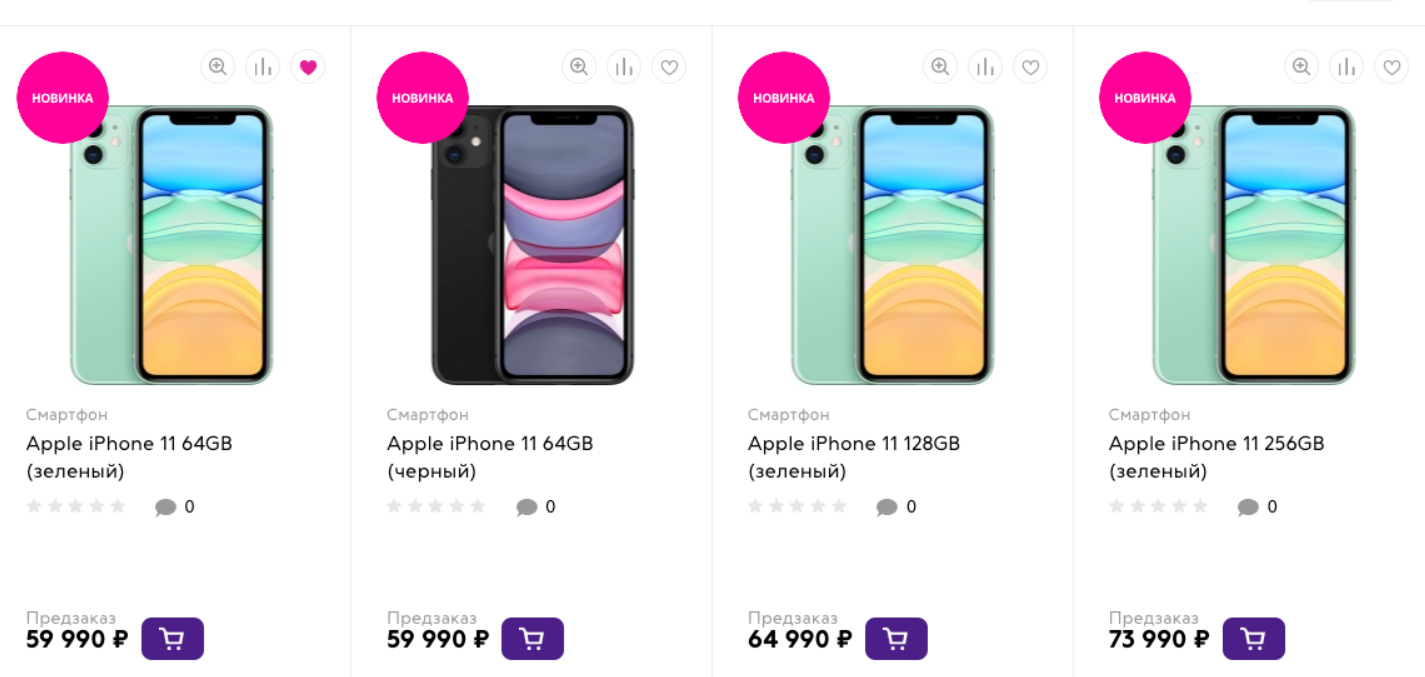The height and width of the screenshot is (677, 1425).
Task: Click the black iPhone 11 product image
Action: [532, 245]
